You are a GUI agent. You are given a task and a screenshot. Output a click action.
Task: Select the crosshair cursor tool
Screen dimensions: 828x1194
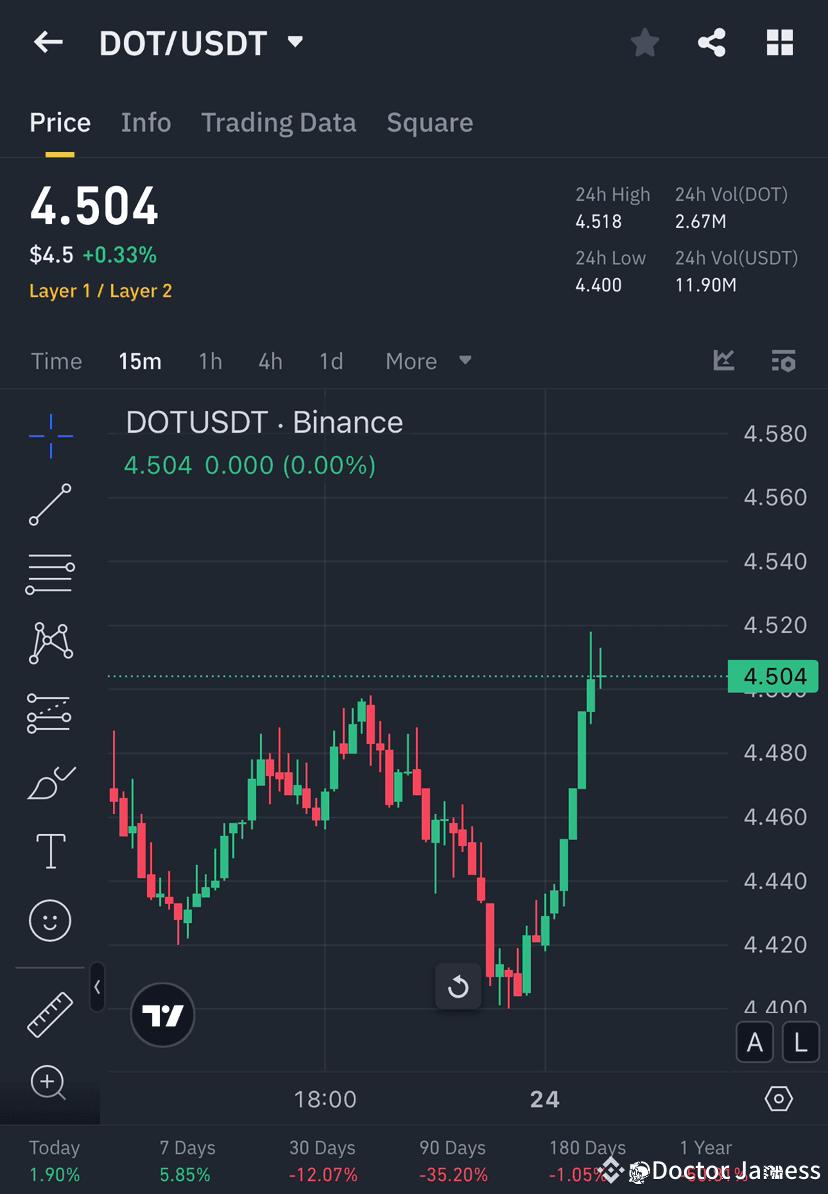50,435
